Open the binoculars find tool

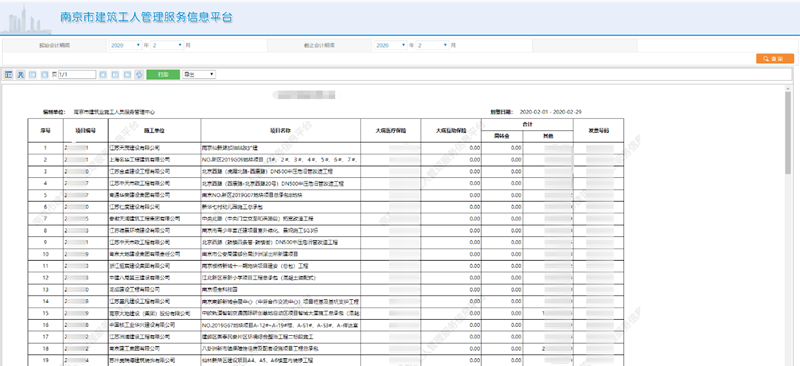[20, 75]
